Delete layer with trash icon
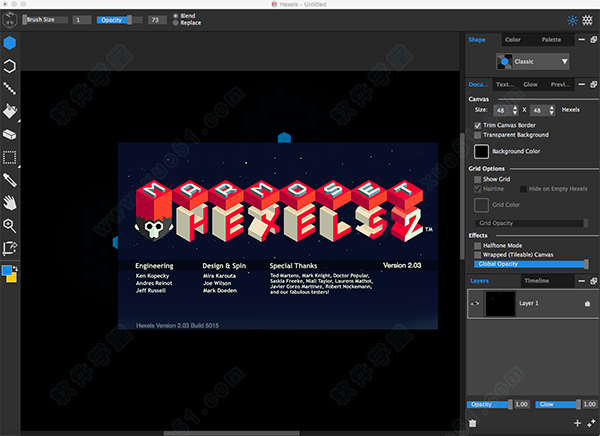The image size is (600, 436). pyautogui.click(x=473, y=423)
